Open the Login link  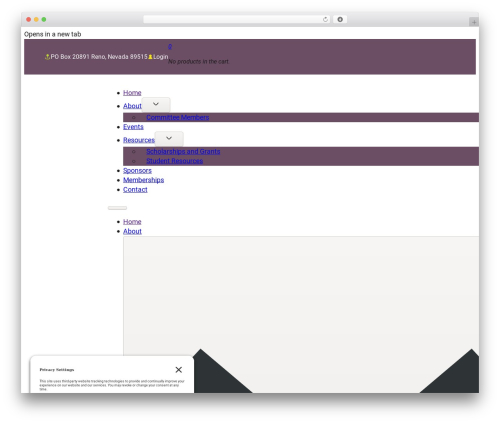pos(161,57)
